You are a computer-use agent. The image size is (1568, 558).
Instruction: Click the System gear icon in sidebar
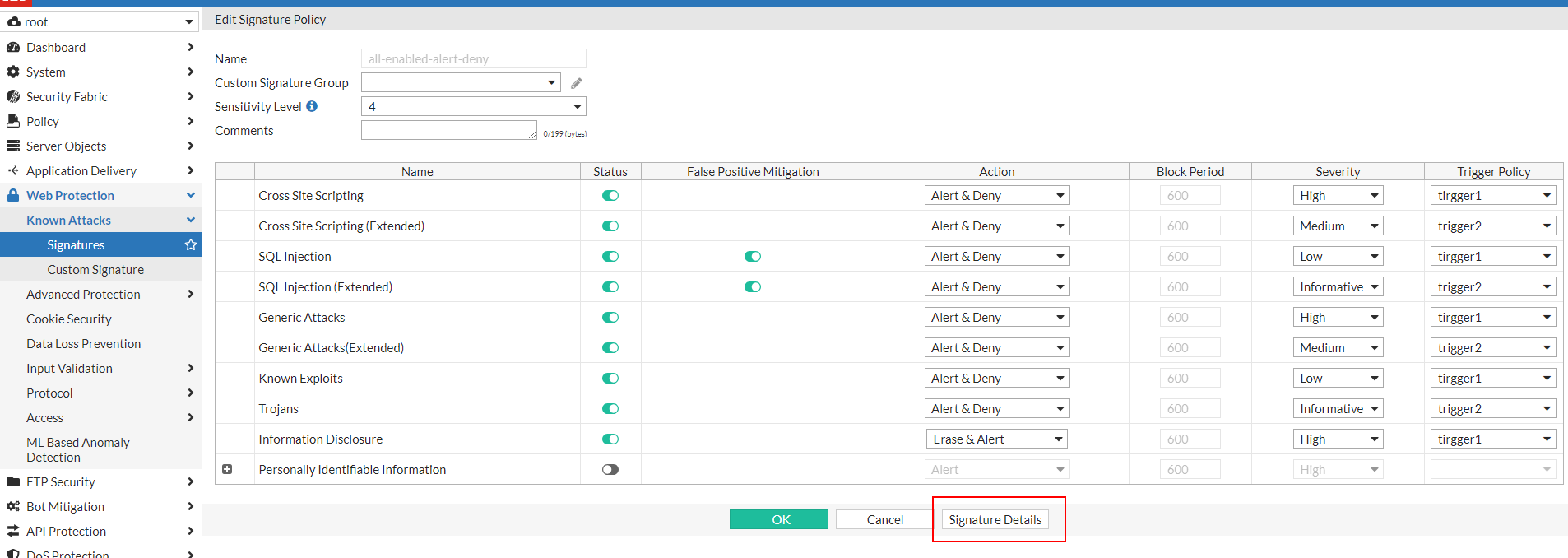(x=13, y=72)
